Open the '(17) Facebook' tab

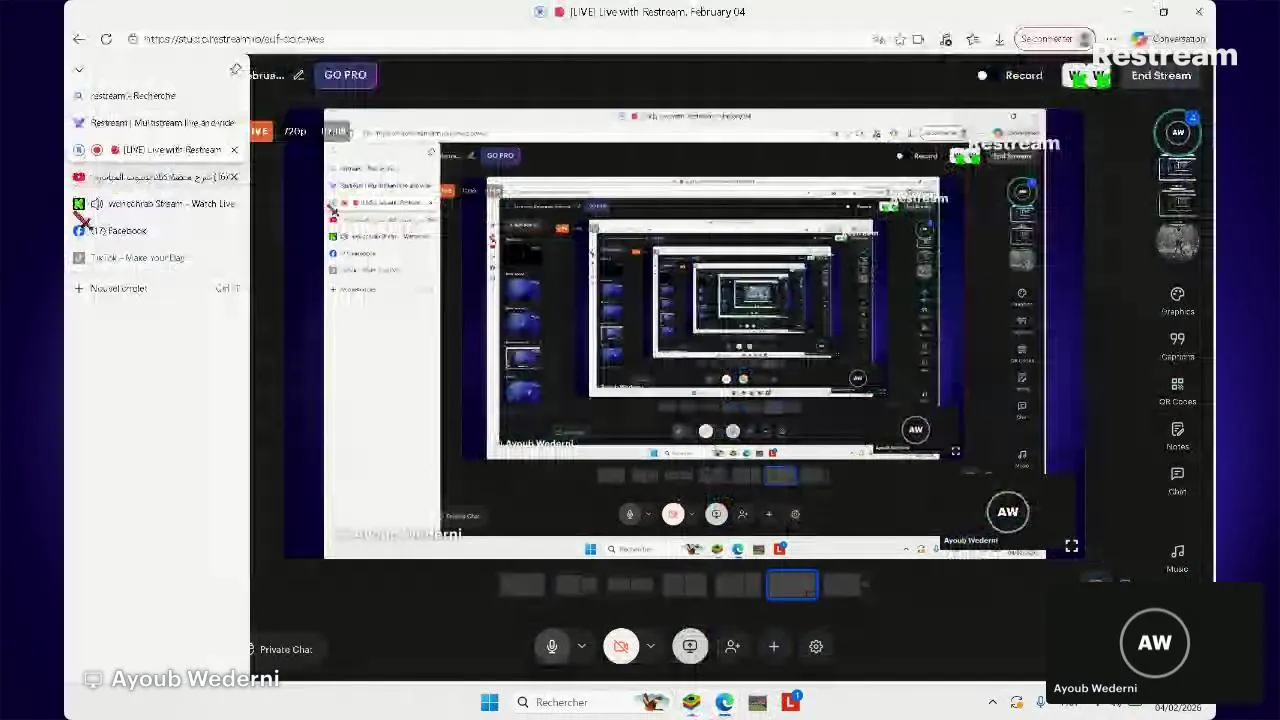click(x=158, y=231)
